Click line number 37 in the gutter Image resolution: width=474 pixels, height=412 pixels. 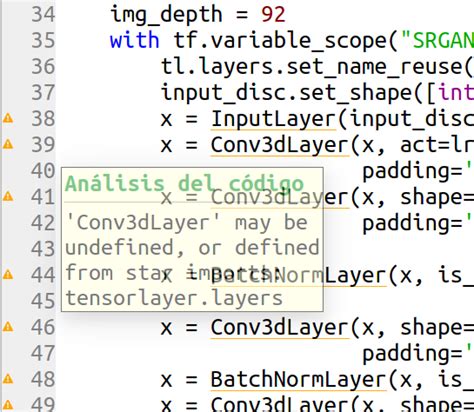pyautogui.click(x=43, y=93)
